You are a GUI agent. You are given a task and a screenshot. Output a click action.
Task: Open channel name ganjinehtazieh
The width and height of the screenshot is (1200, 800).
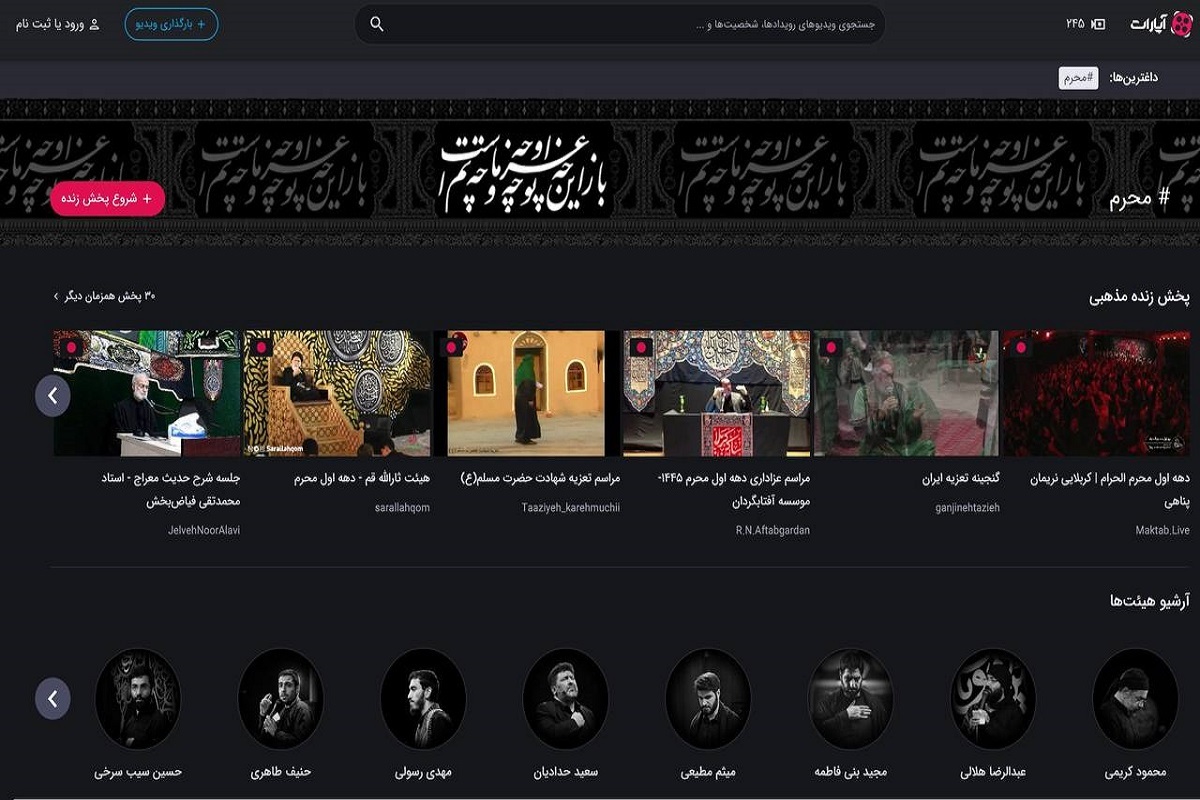(967, 508)
